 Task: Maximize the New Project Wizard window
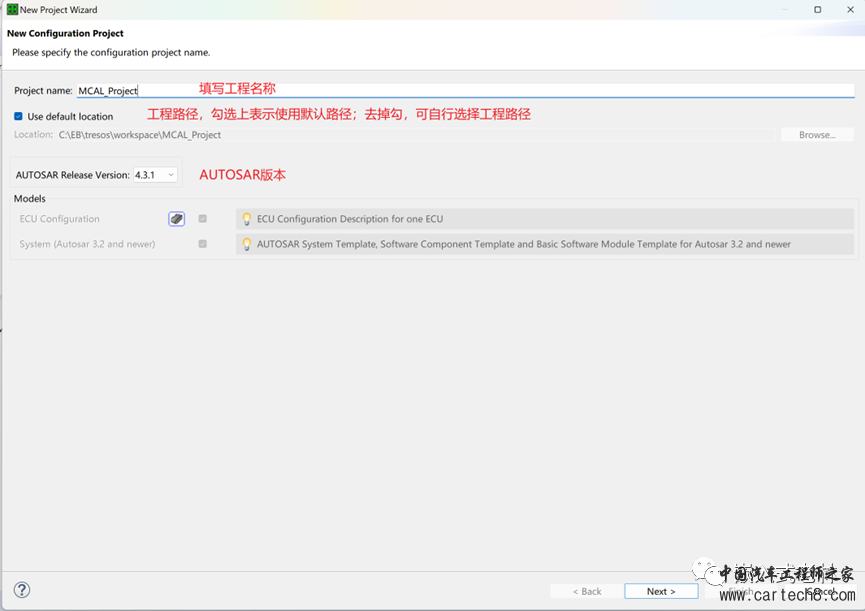(x=817, y=10)
